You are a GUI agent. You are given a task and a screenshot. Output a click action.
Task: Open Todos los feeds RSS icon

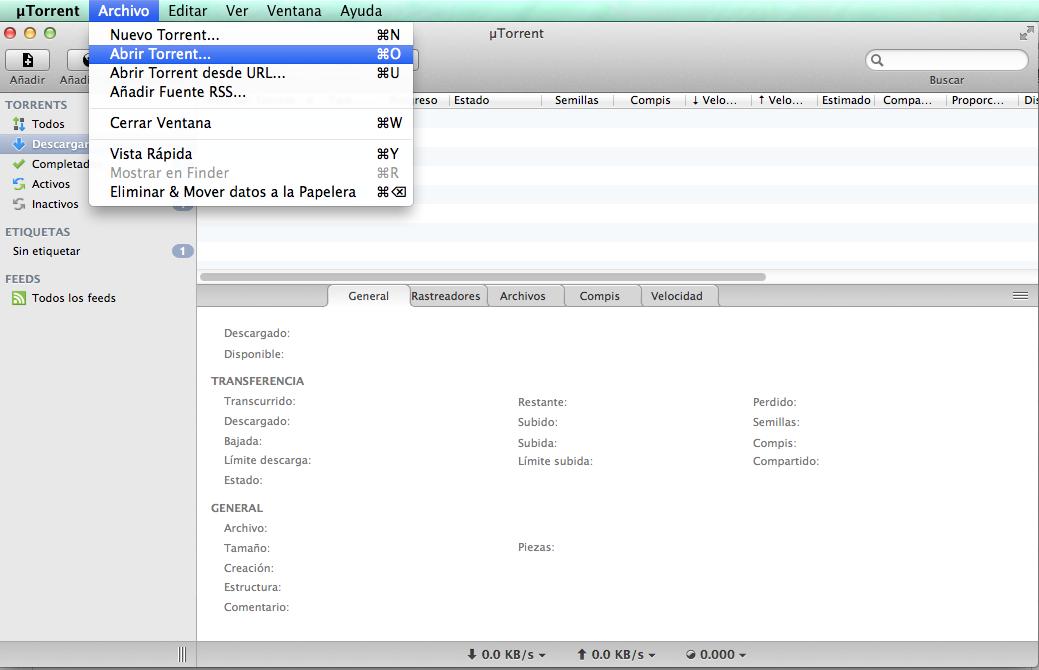[19, 298]
